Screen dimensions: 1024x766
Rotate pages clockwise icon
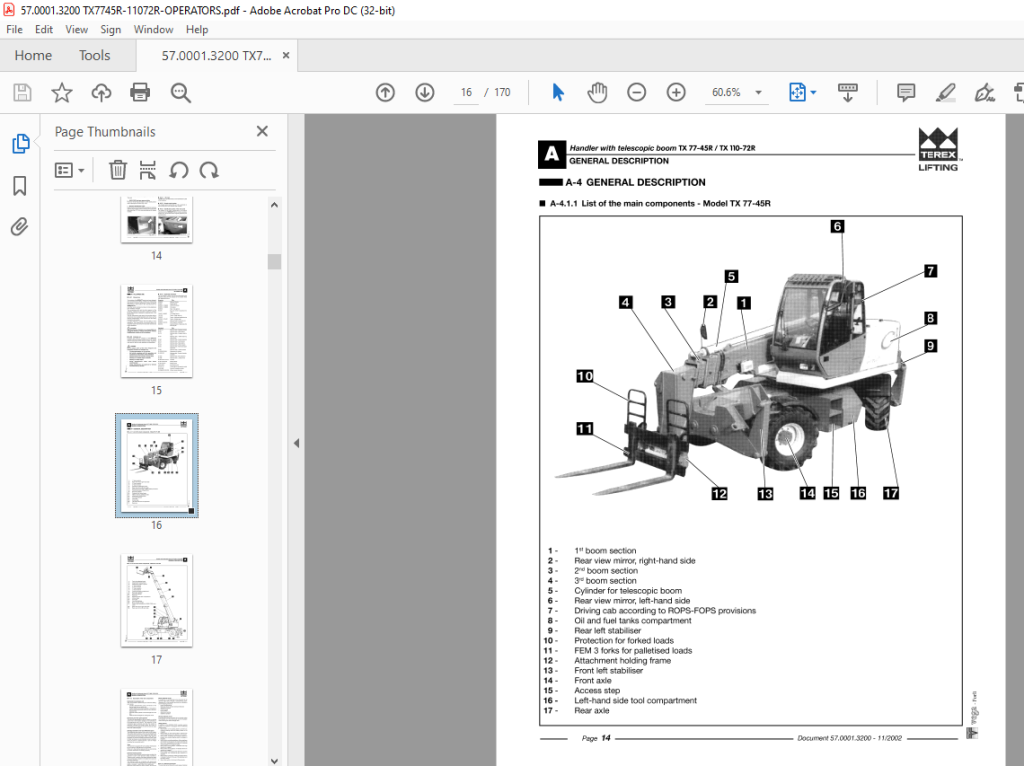[x=209, y=170]
